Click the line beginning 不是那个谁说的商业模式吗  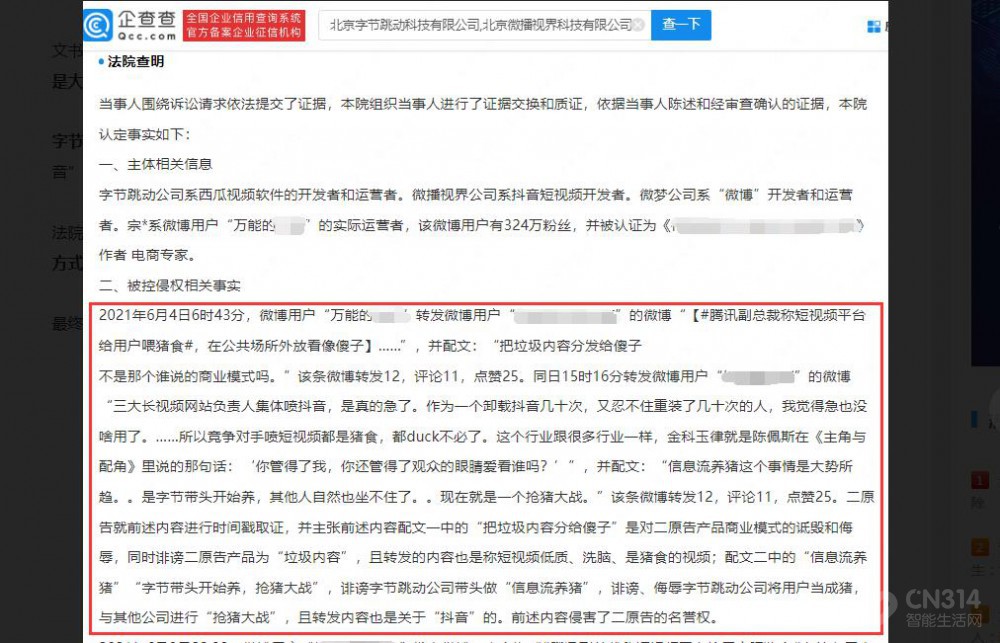[475, 376]
